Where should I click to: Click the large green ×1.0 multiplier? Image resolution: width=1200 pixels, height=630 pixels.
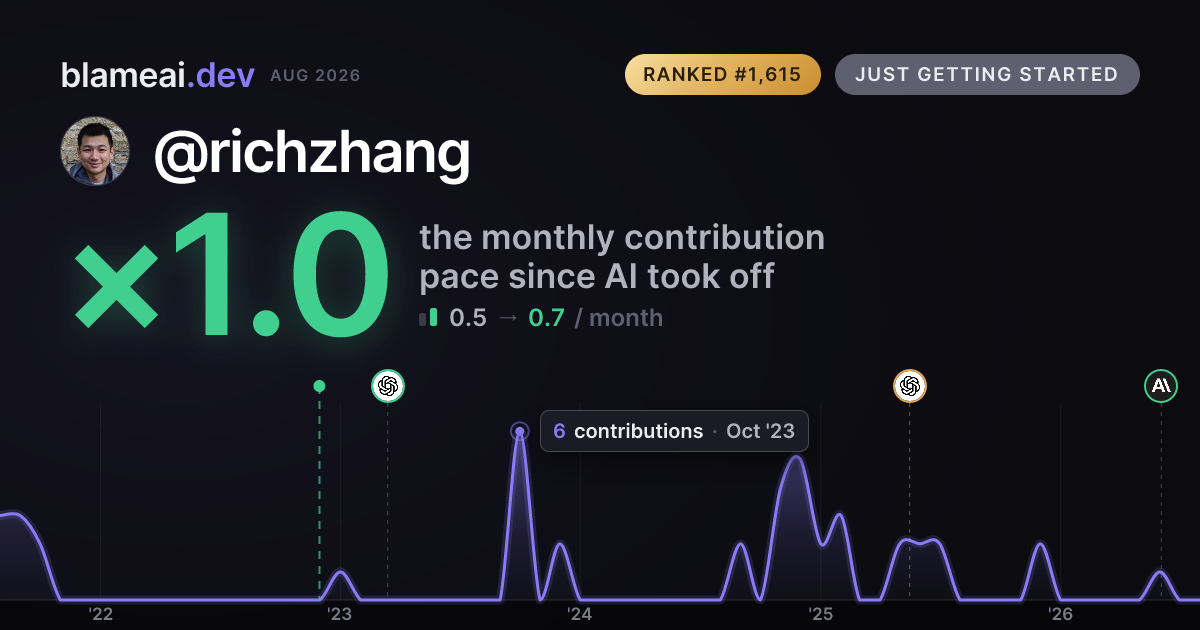232,278
